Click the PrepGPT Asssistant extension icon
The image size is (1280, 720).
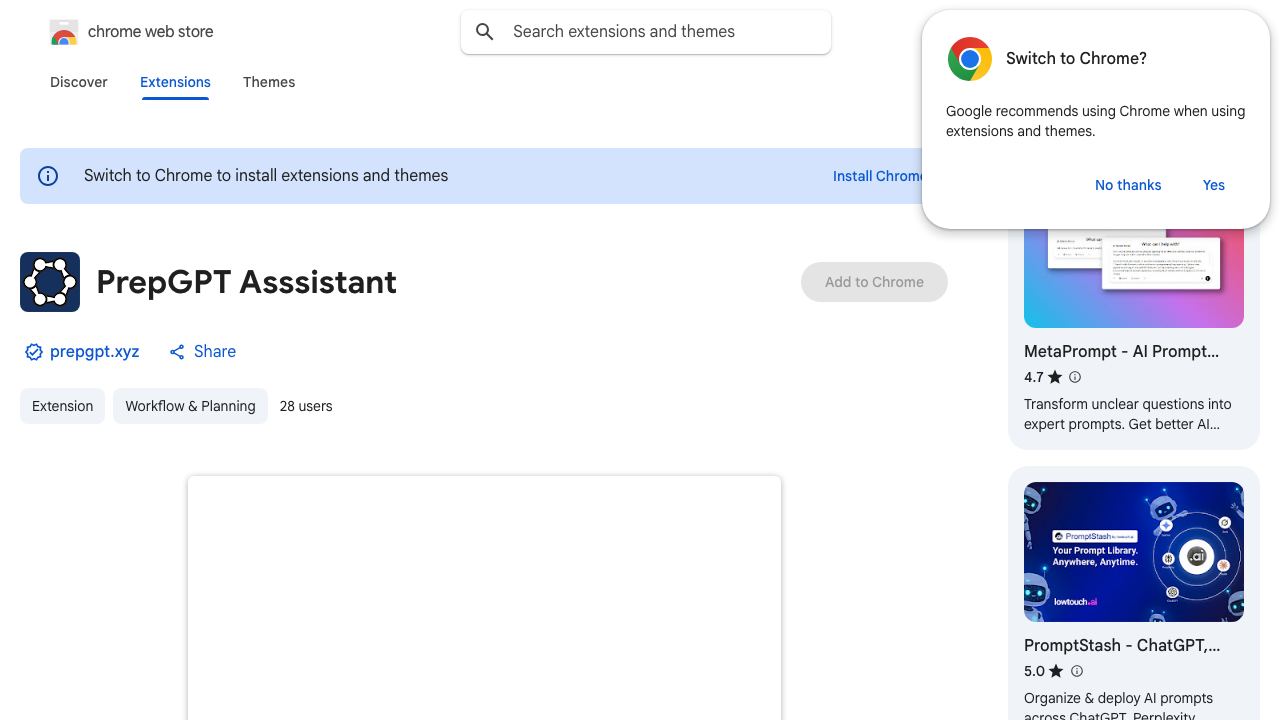click(50, 282)
